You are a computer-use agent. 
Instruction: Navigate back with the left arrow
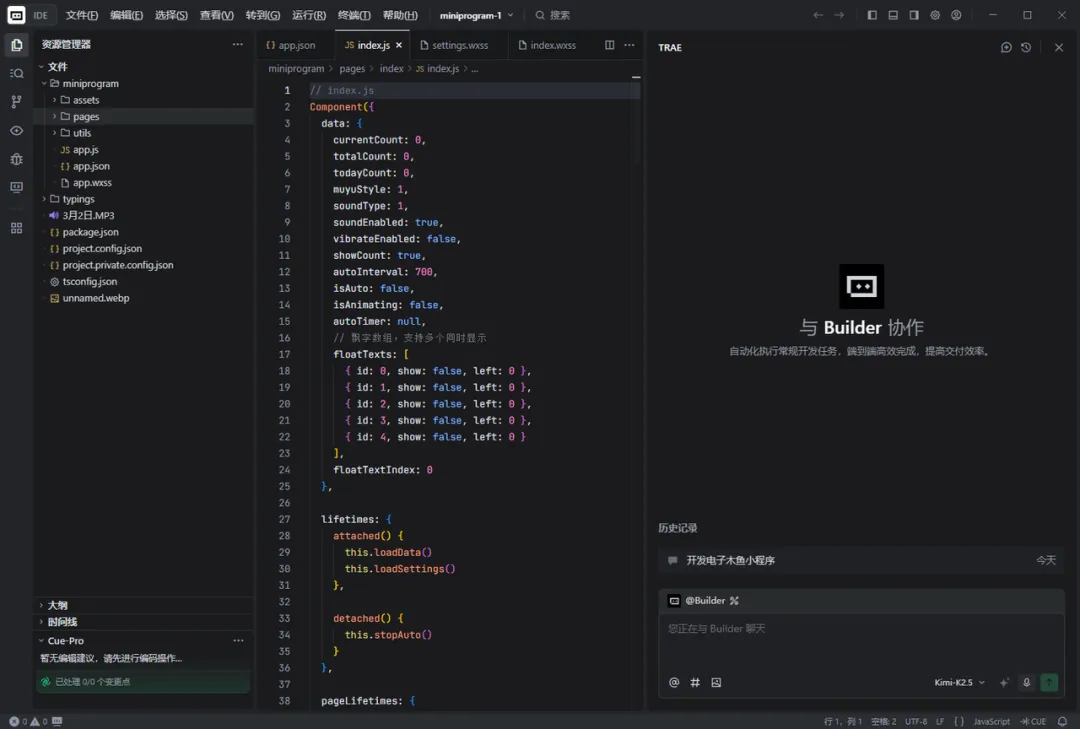pyautogui.click(x=818, y=15)
